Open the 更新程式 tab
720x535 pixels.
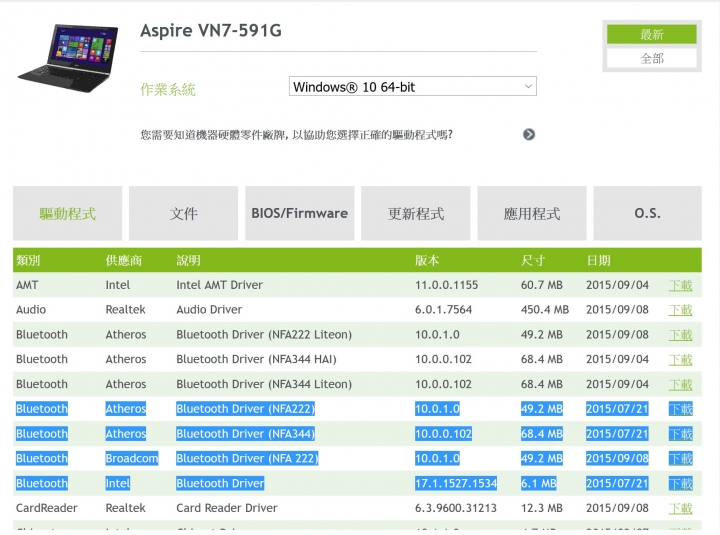416,214
